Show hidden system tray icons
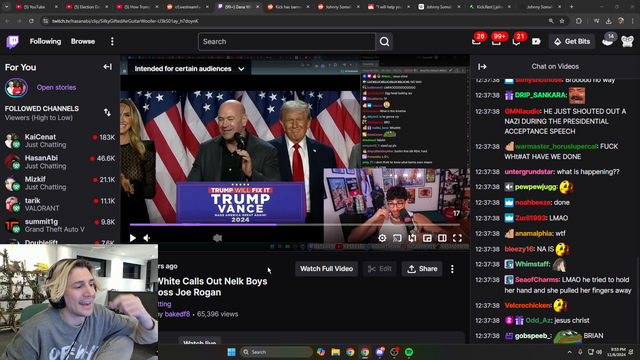This screenshot has width=640, height=360. tap(569, 352)
